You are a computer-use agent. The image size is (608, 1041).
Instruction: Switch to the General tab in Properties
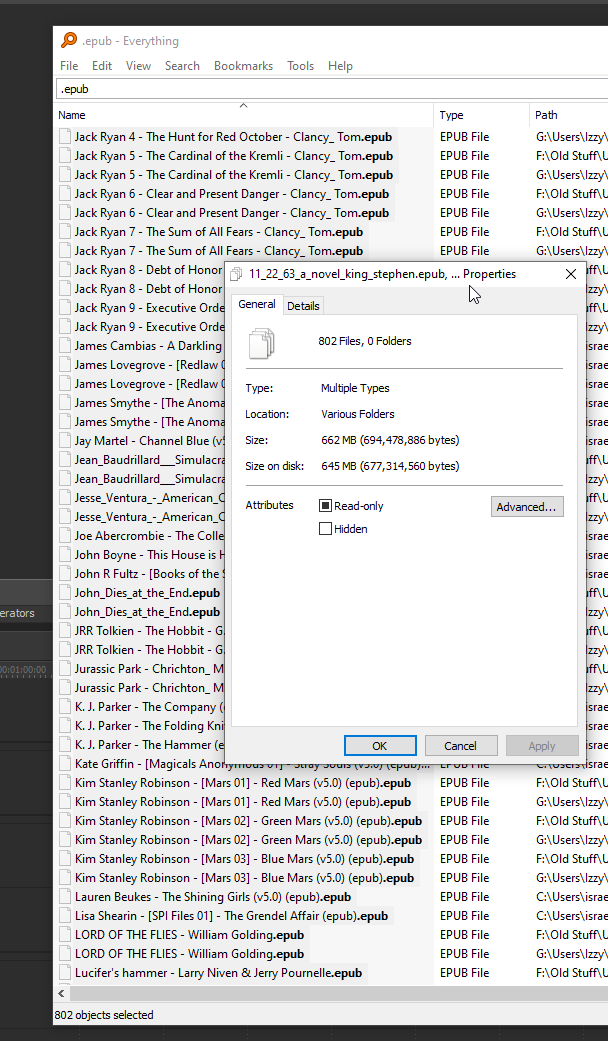257,304
